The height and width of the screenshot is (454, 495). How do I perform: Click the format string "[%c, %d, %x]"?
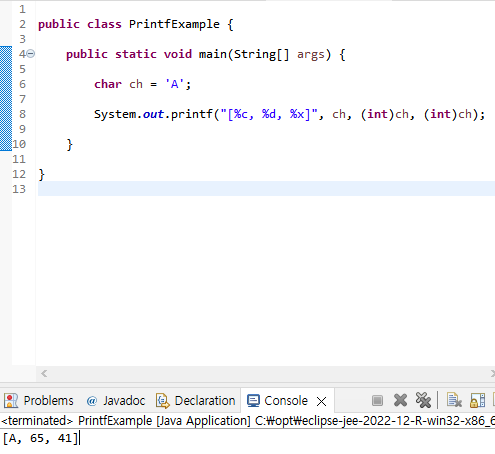click(269, 114)
